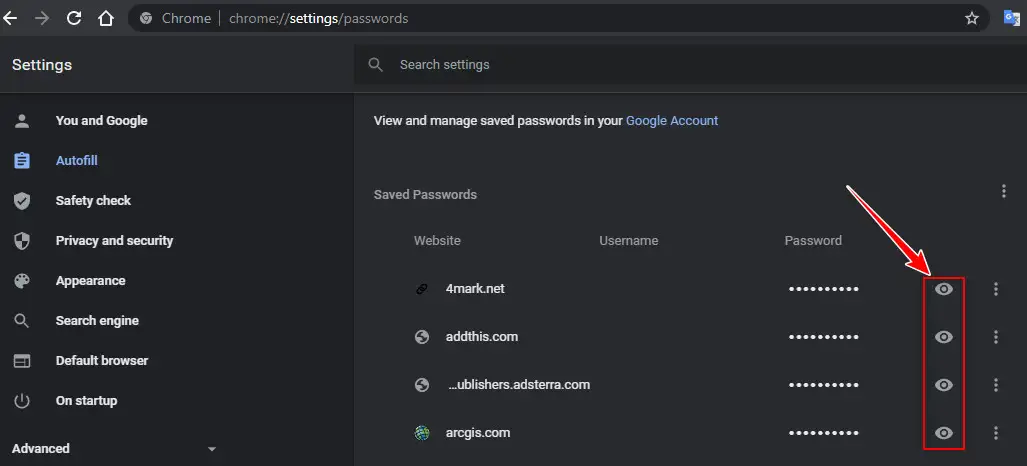The image size is (1027, 466).
Task: Open On startup settings
Action: pos(86,400)
